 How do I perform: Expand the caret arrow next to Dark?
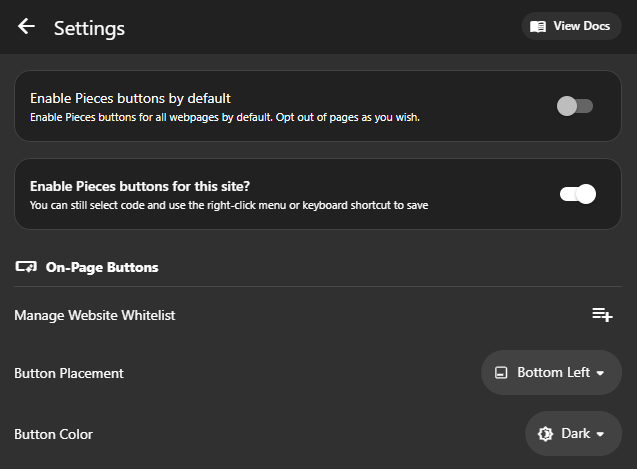point(601,435)
